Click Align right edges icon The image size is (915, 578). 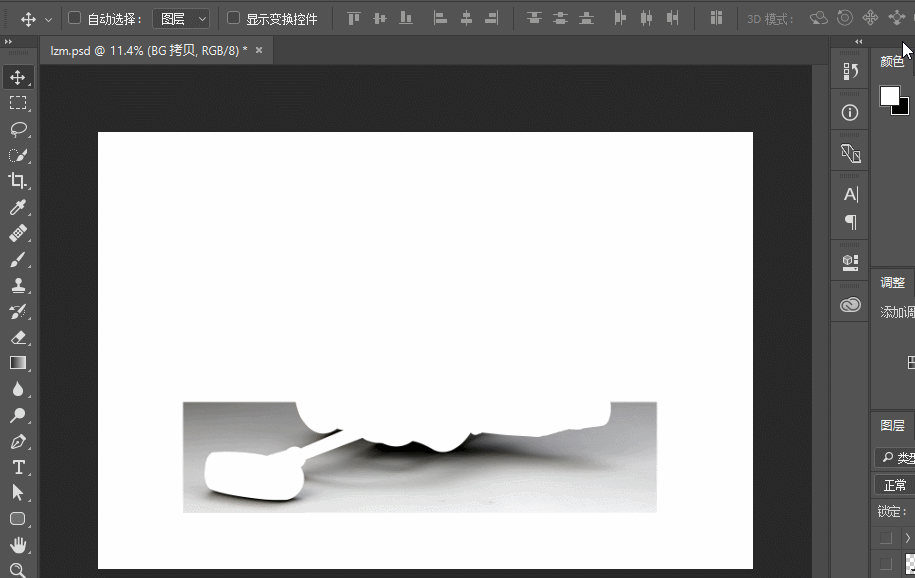point(492,19)
